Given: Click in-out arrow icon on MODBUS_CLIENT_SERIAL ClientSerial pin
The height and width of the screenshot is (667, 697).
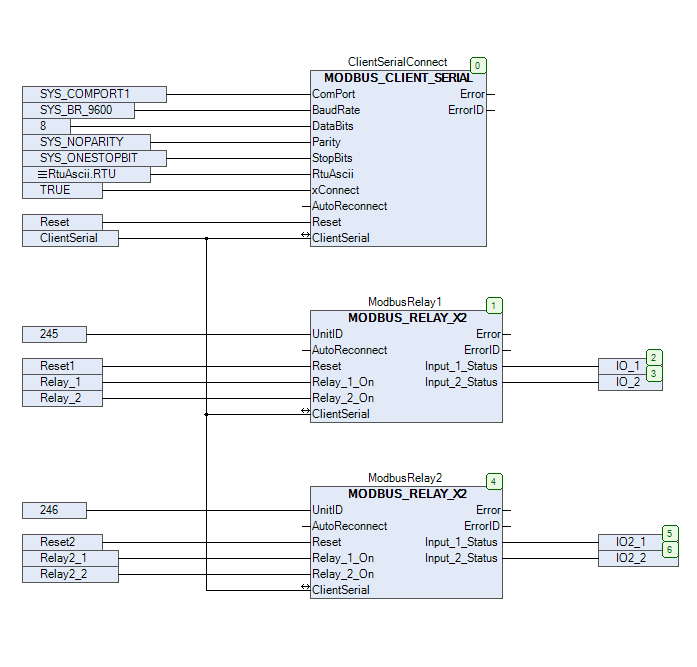Looking at the screenshot, I should pos(306,238).
